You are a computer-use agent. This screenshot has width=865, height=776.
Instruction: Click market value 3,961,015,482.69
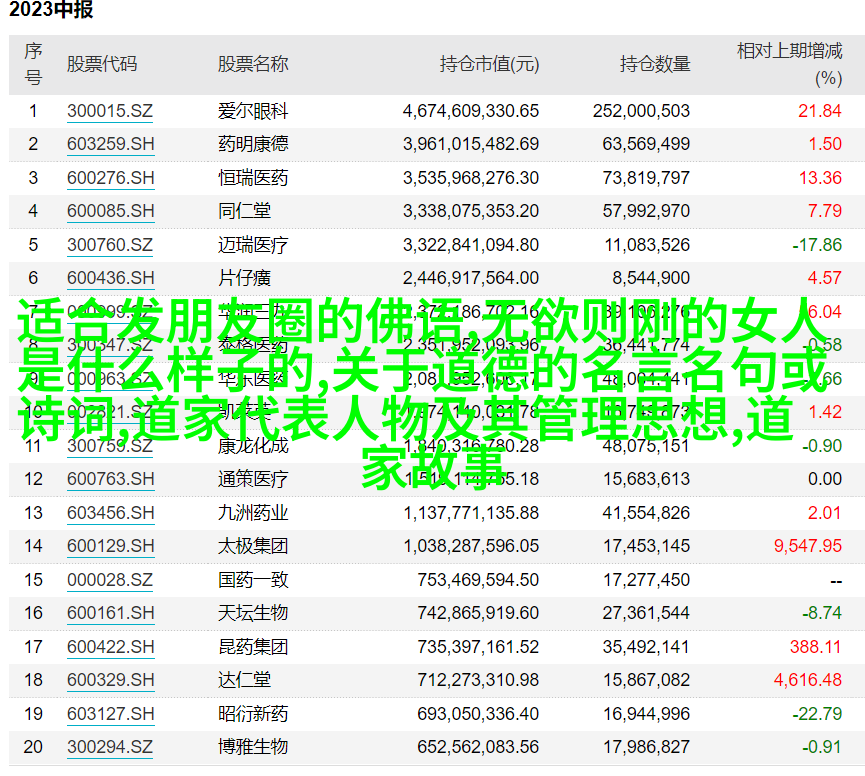point(471,145)
